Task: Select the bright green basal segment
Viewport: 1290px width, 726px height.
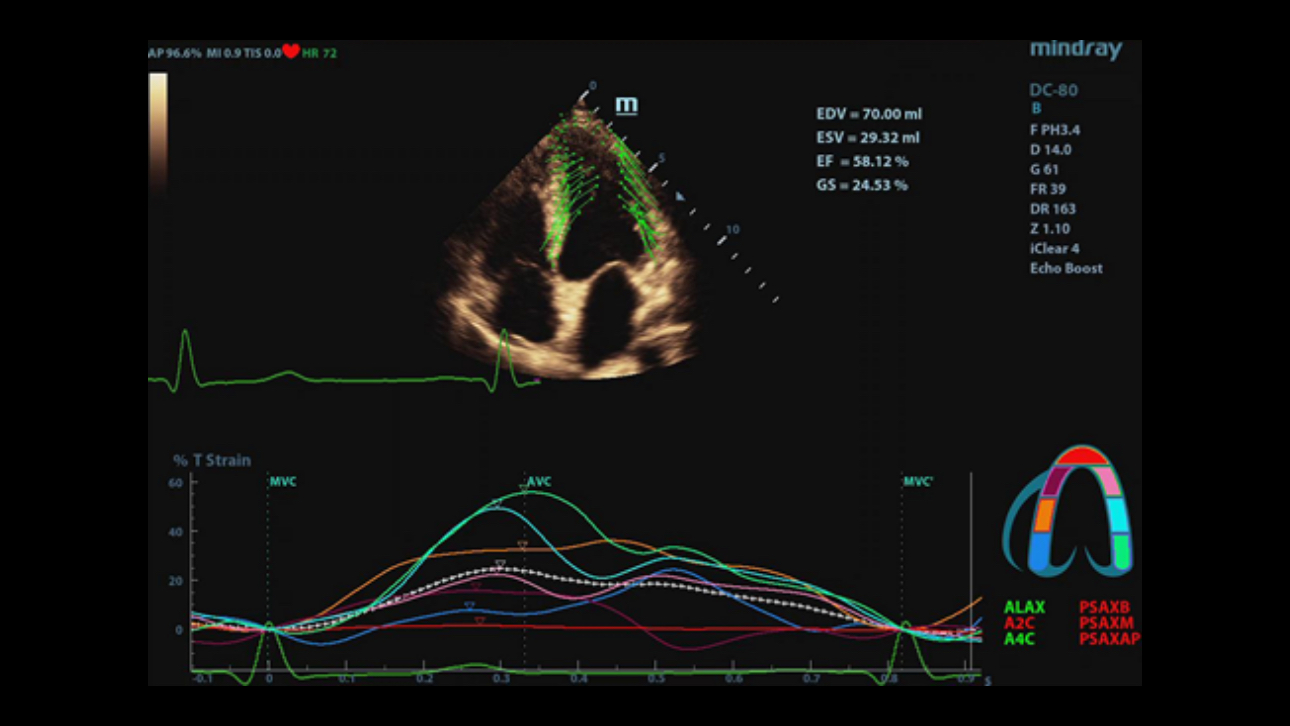Action: point(1123,551)
